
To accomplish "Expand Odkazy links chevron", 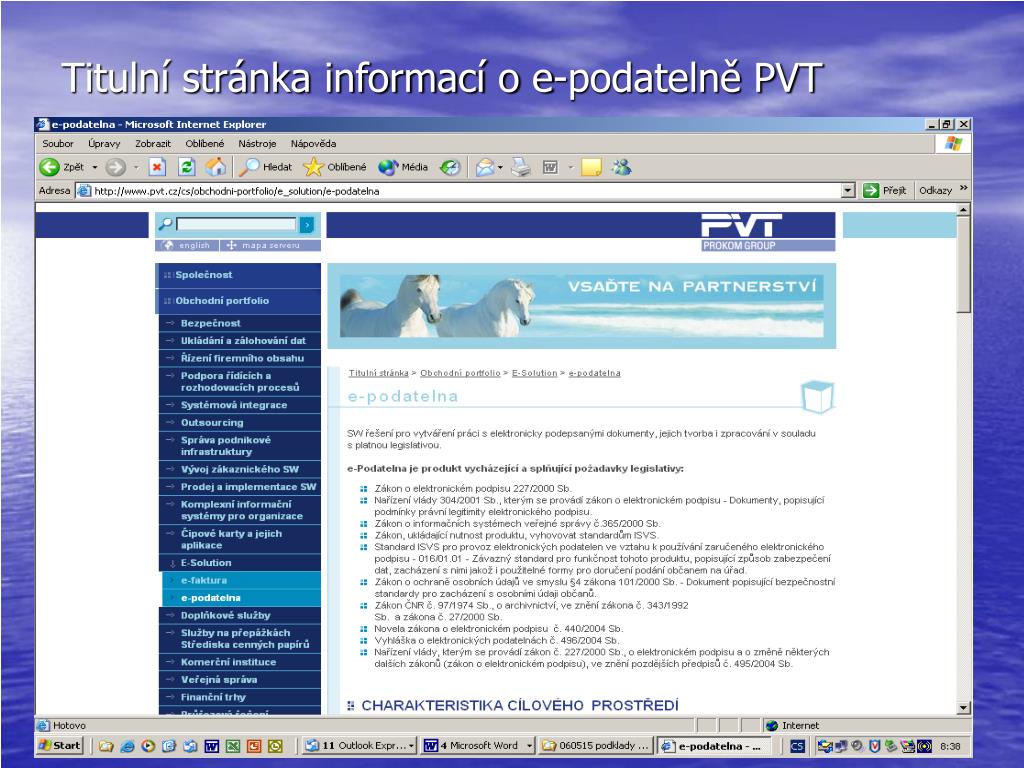I will [x=963, y=189].
